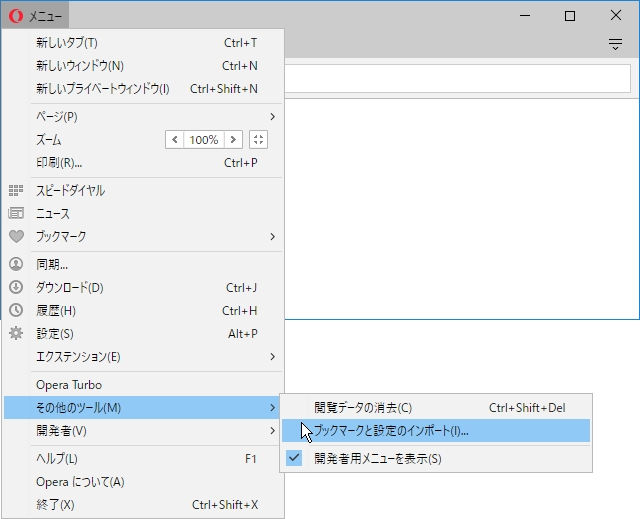Click the History clock icon
Screen dimensions: 640x519
pos(16,310)
